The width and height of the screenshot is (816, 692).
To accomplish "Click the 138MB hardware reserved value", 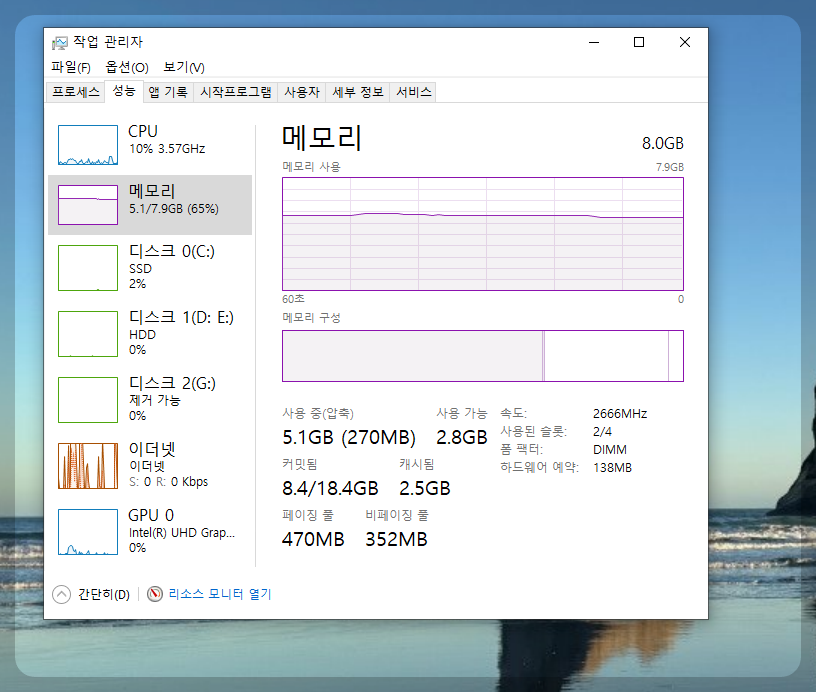I will pyautogui.click(x=613, y=467).
